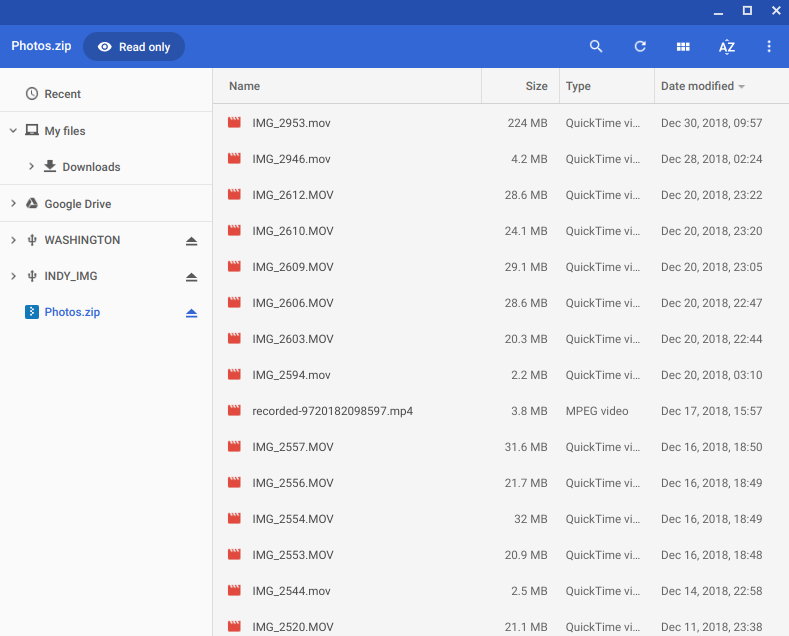Viewport: 789px width, 636px height.
Task: Click the Photos.zip archive icon in sidebar
Action: (x=32, y=312)
